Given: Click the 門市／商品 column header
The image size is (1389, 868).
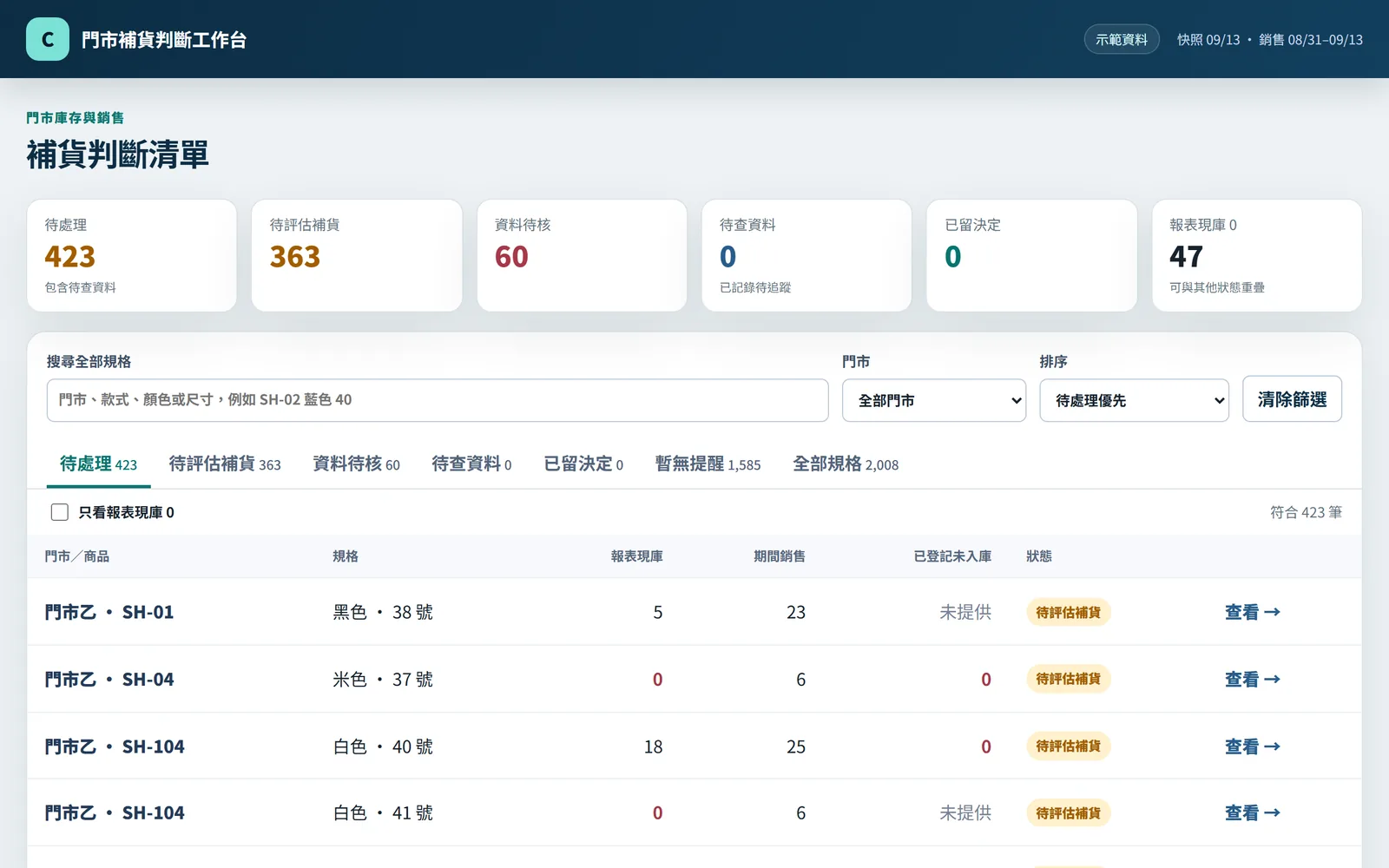Looking at the screenshot, I should [x=77, y=556].
